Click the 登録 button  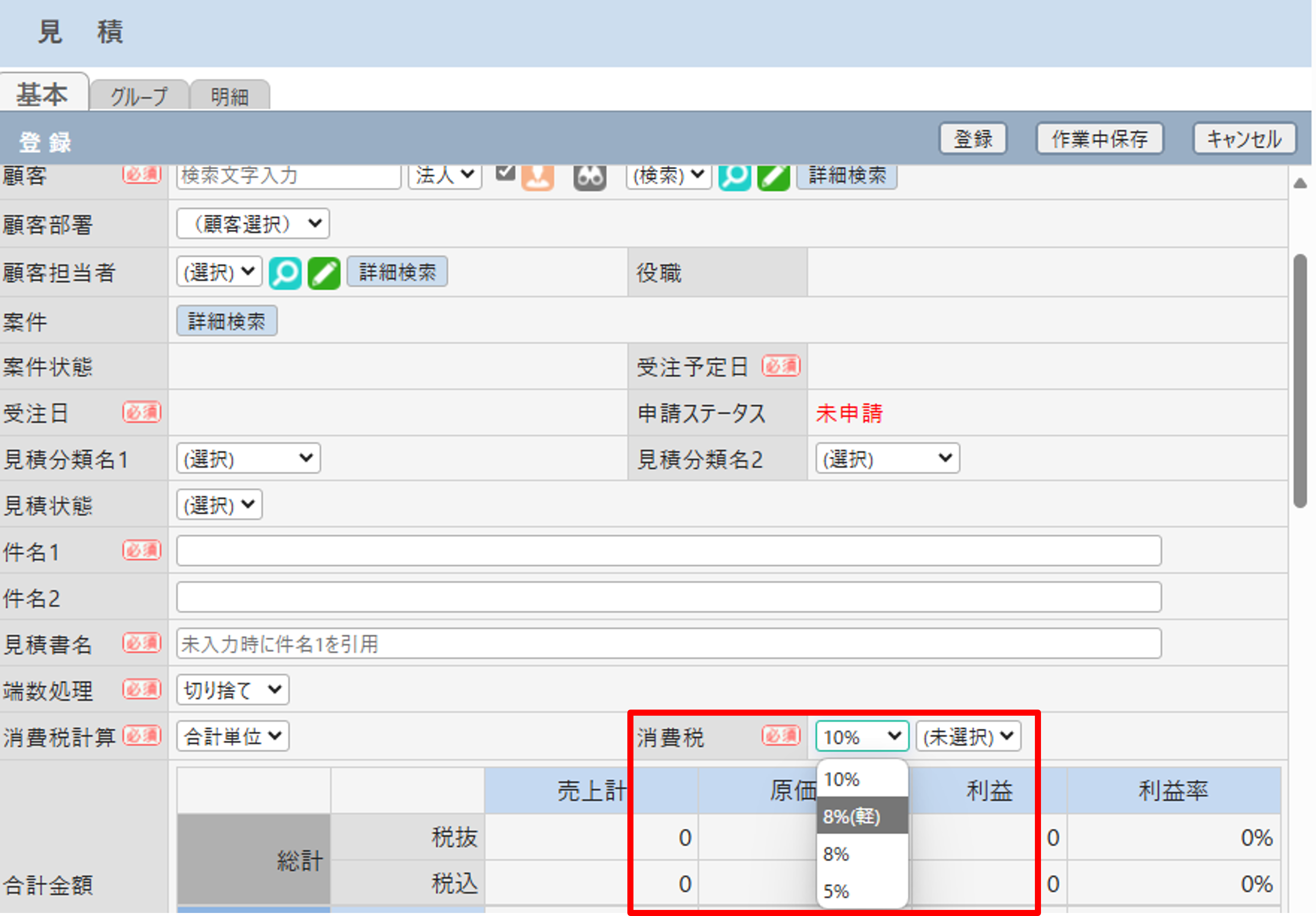(973, 139)
